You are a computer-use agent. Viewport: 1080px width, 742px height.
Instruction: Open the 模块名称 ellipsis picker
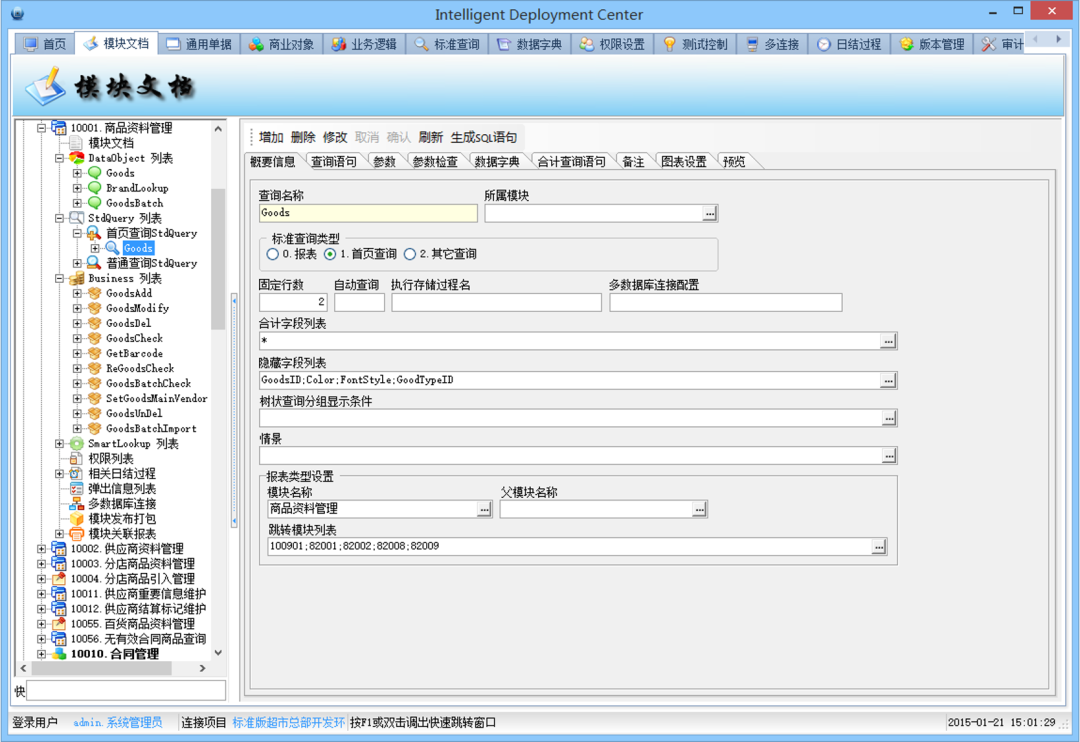pyautogui.click(x=484, y=509)
